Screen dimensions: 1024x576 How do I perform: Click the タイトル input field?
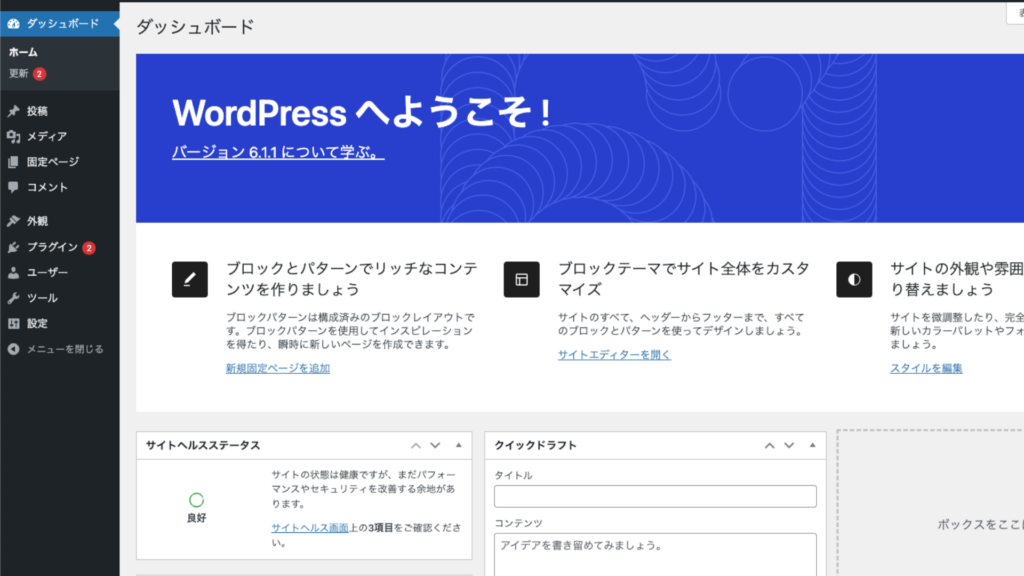tap(655, 496)
